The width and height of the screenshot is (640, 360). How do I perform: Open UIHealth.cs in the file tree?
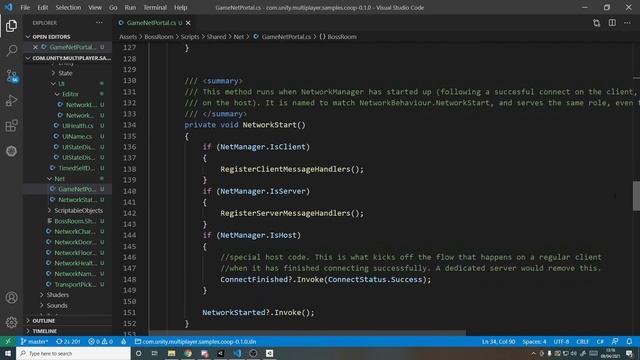78,126
